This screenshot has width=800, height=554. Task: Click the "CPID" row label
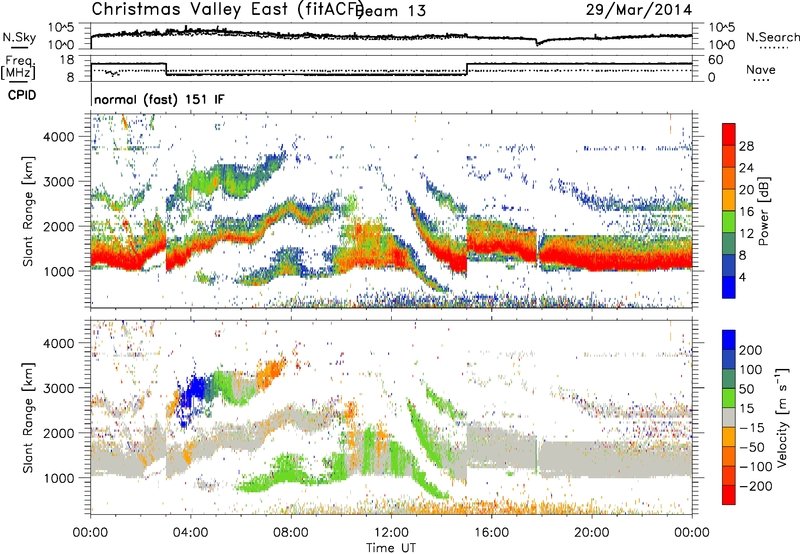click(22, 95)
